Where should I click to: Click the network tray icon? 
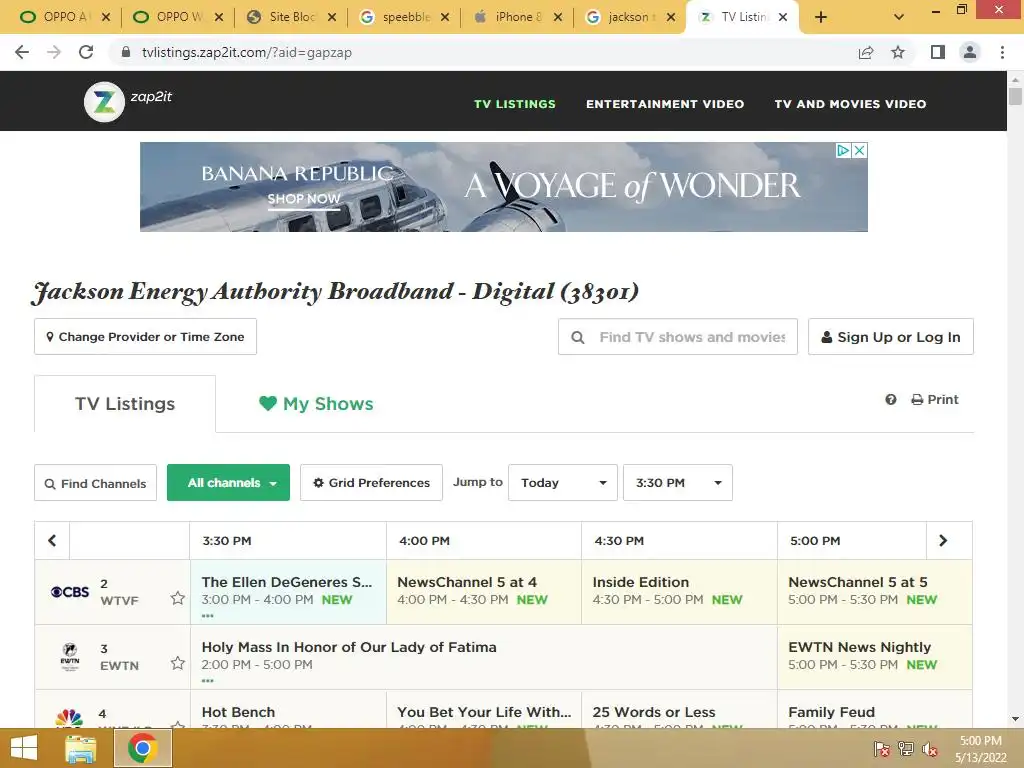tap(906, 749)
